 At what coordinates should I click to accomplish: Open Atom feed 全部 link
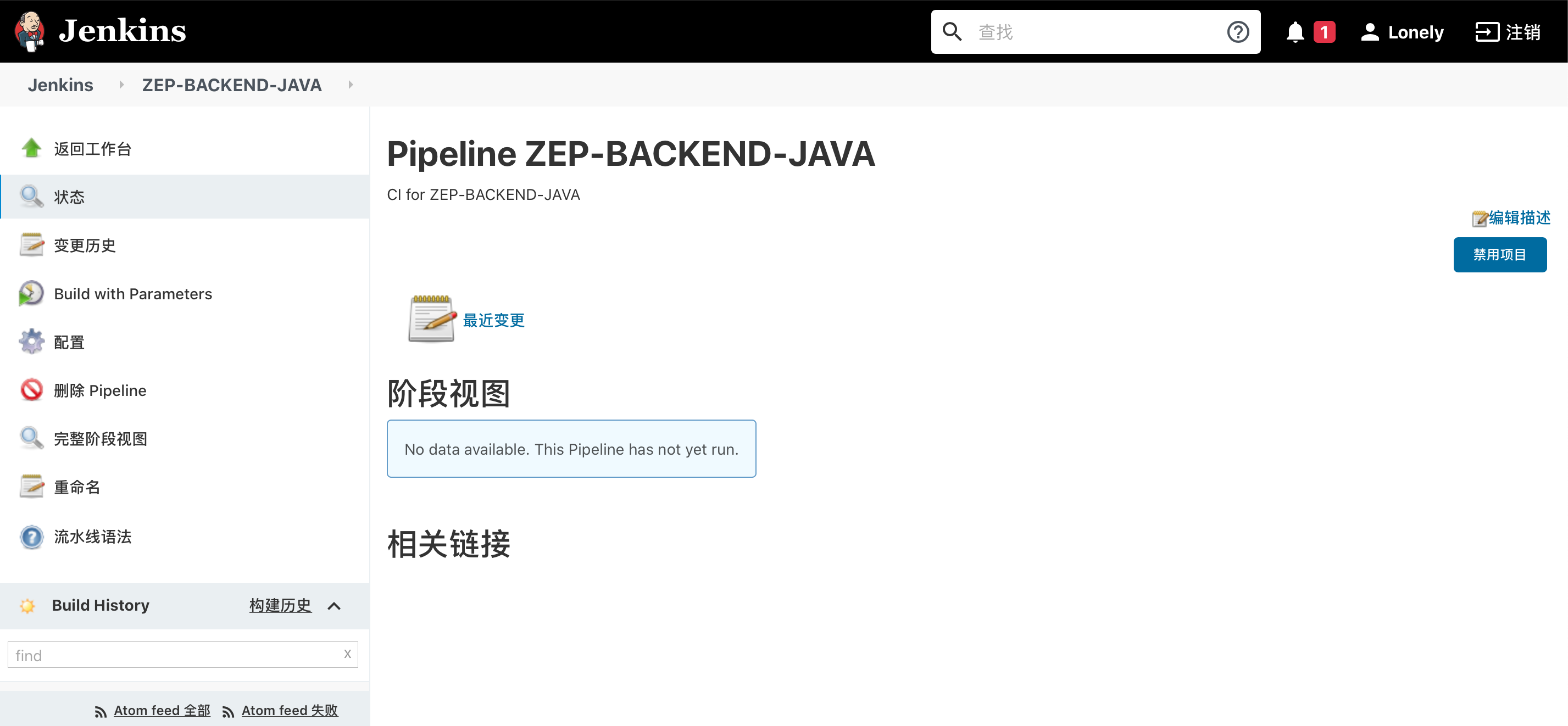162,711
